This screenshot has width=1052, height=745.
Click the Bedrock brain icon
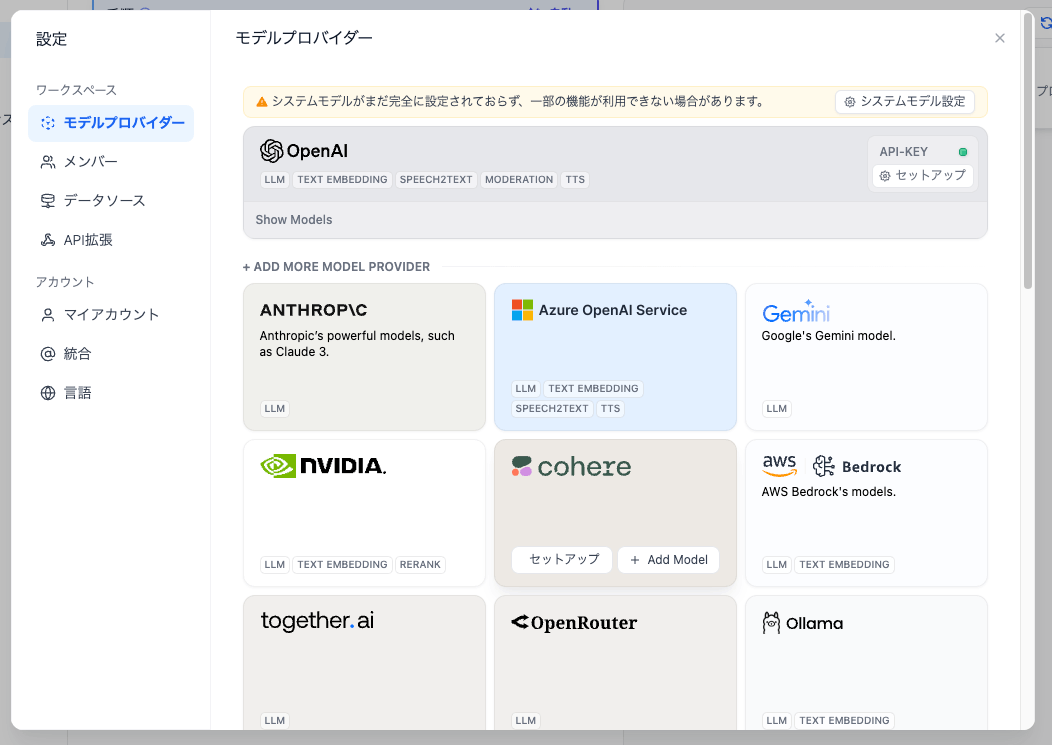click(x=823, y=466)
